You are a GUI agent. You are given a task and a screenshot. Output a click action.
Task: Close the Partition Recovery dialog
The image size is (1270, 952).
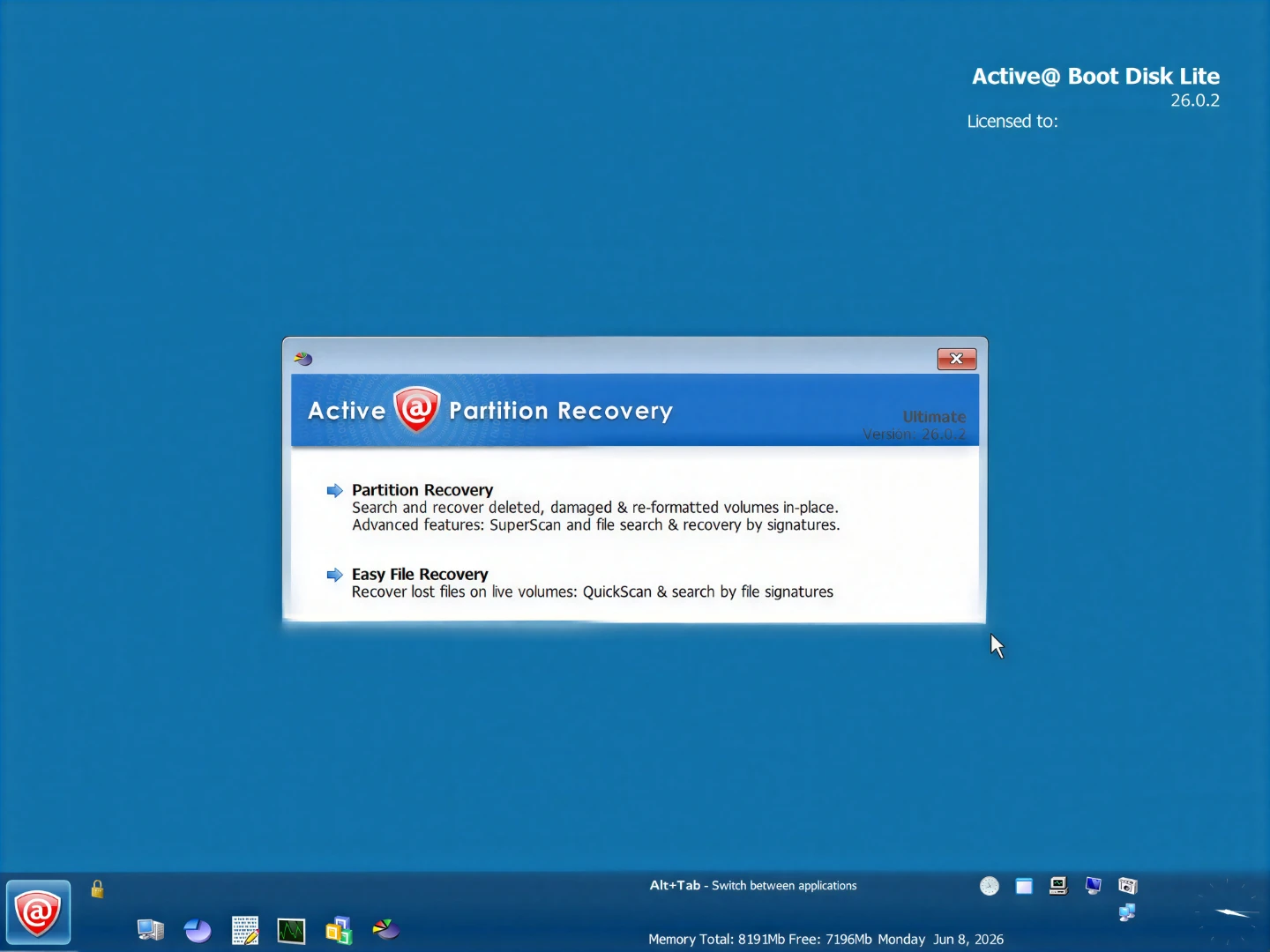coord(957,359)
